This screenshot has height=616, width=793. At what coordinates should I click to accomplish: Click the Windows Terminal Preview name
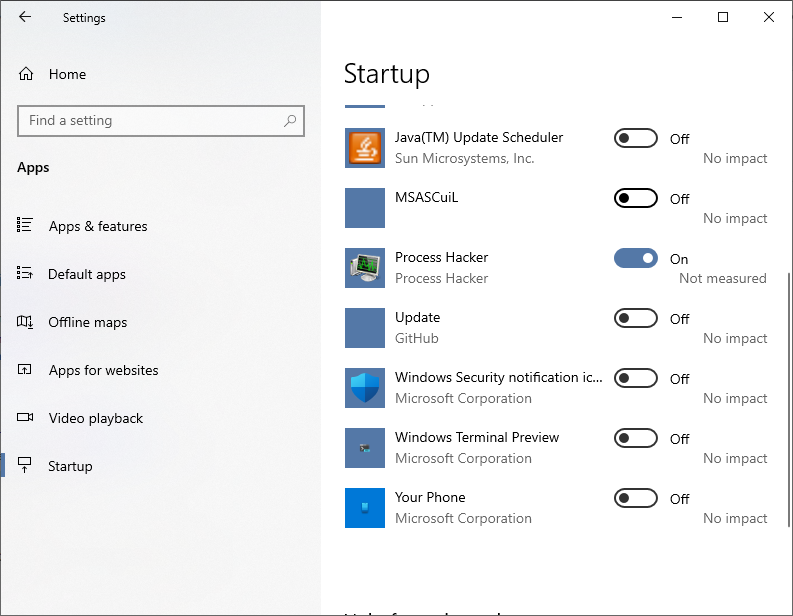click(477, 437)
